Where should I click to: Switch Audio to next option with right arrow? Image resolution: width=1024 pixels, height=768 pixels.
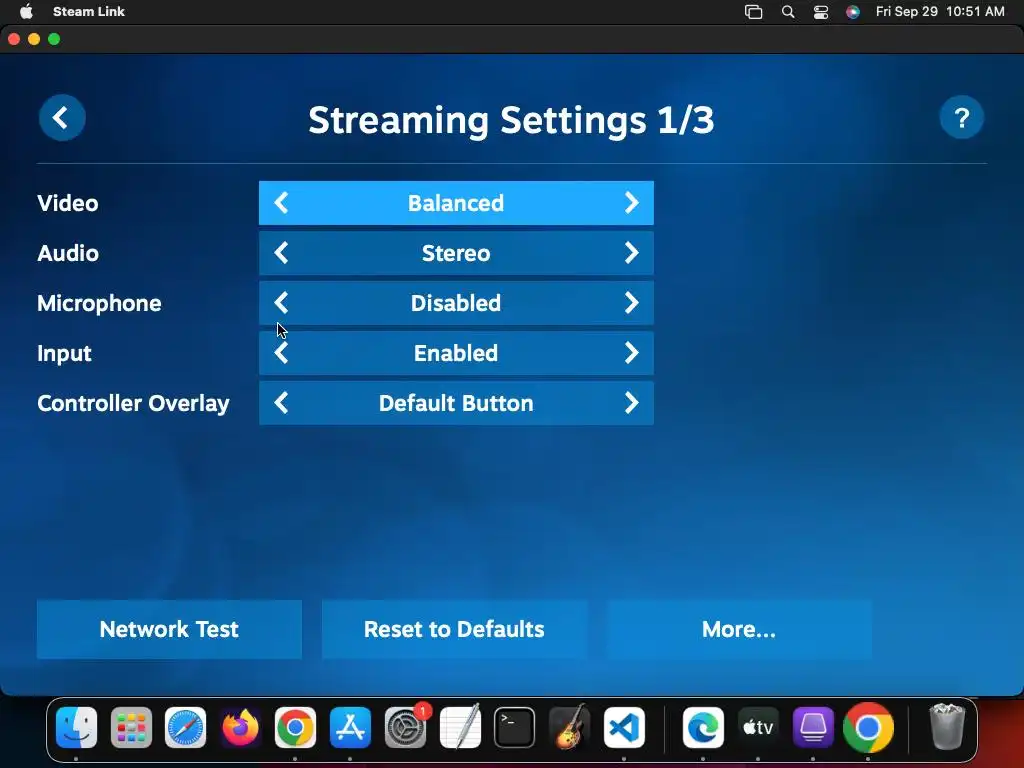click(631, 253)
